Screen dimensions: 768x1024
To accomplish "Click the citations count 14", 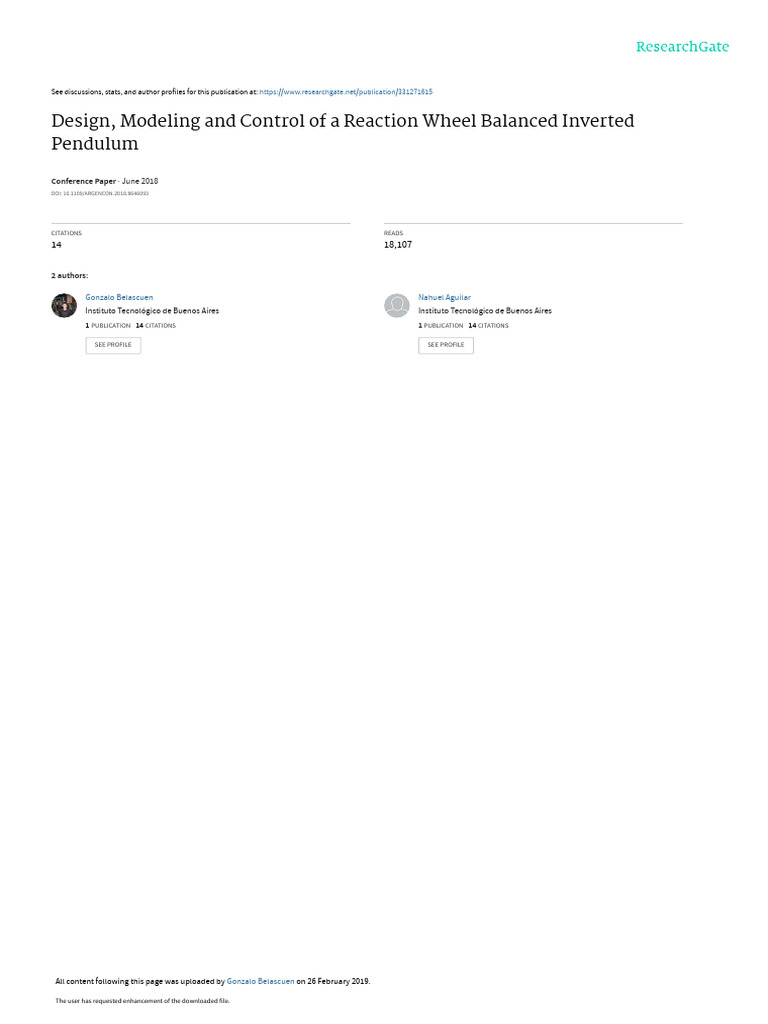I will [x=56, y=245].
